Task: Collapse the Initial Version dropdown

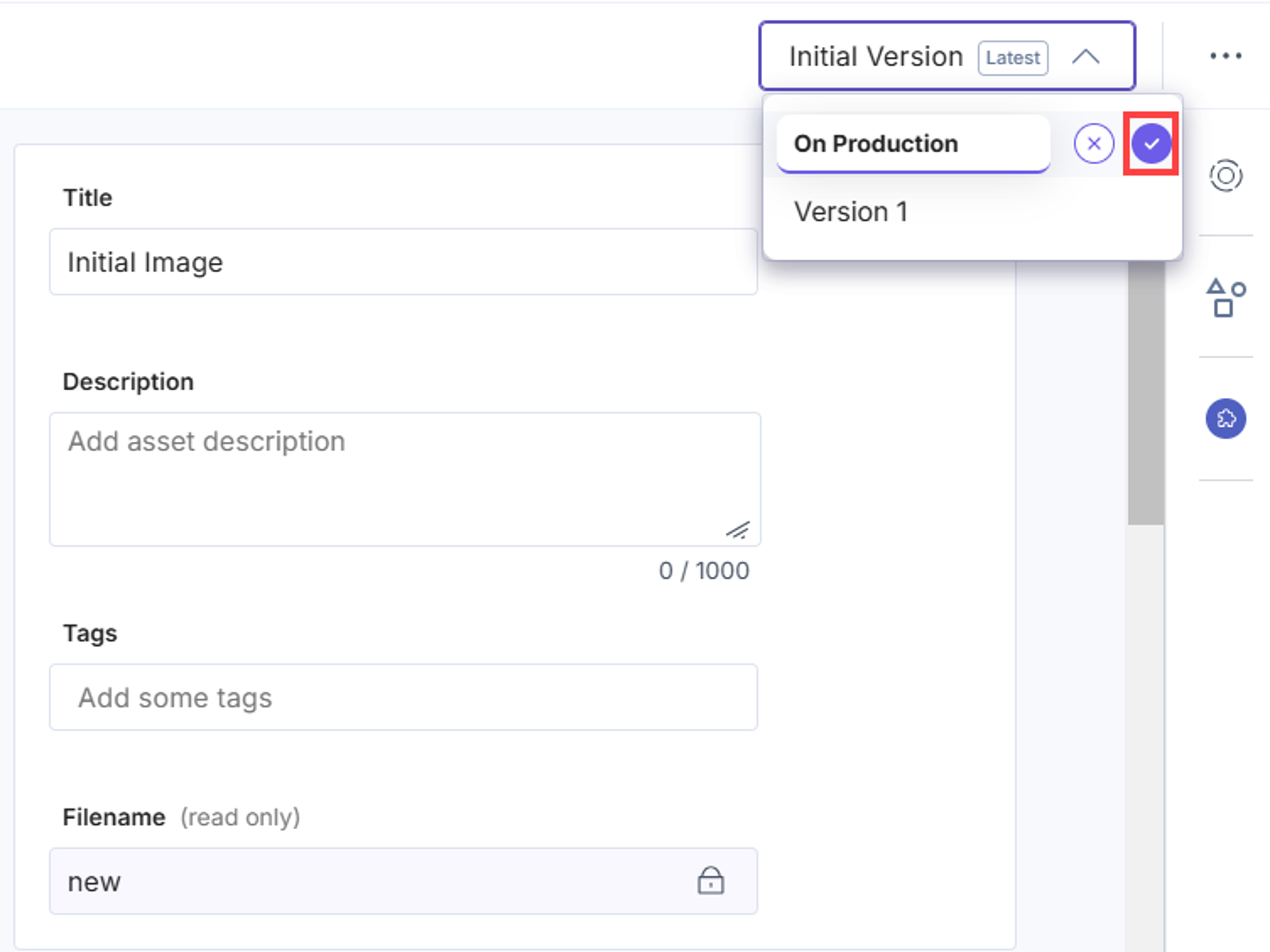Action: [x=947, y=56]
